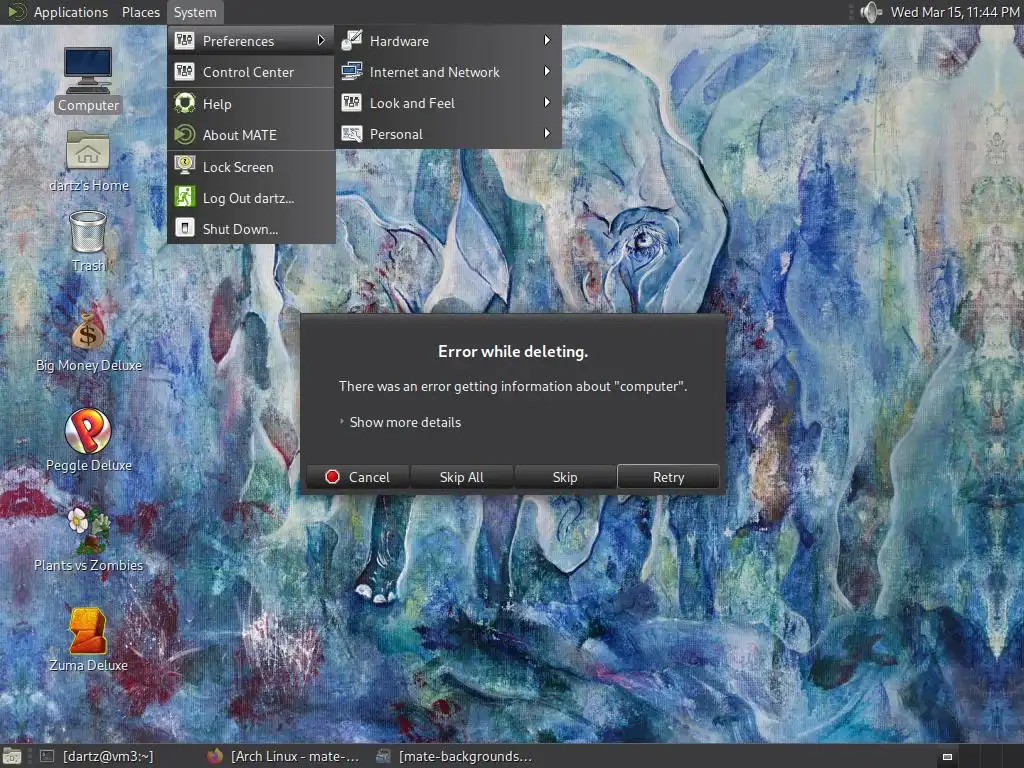Viewport: 1024px width, 768px height.
Task: Click the Look and Feel icon
Action: [351, 103]
